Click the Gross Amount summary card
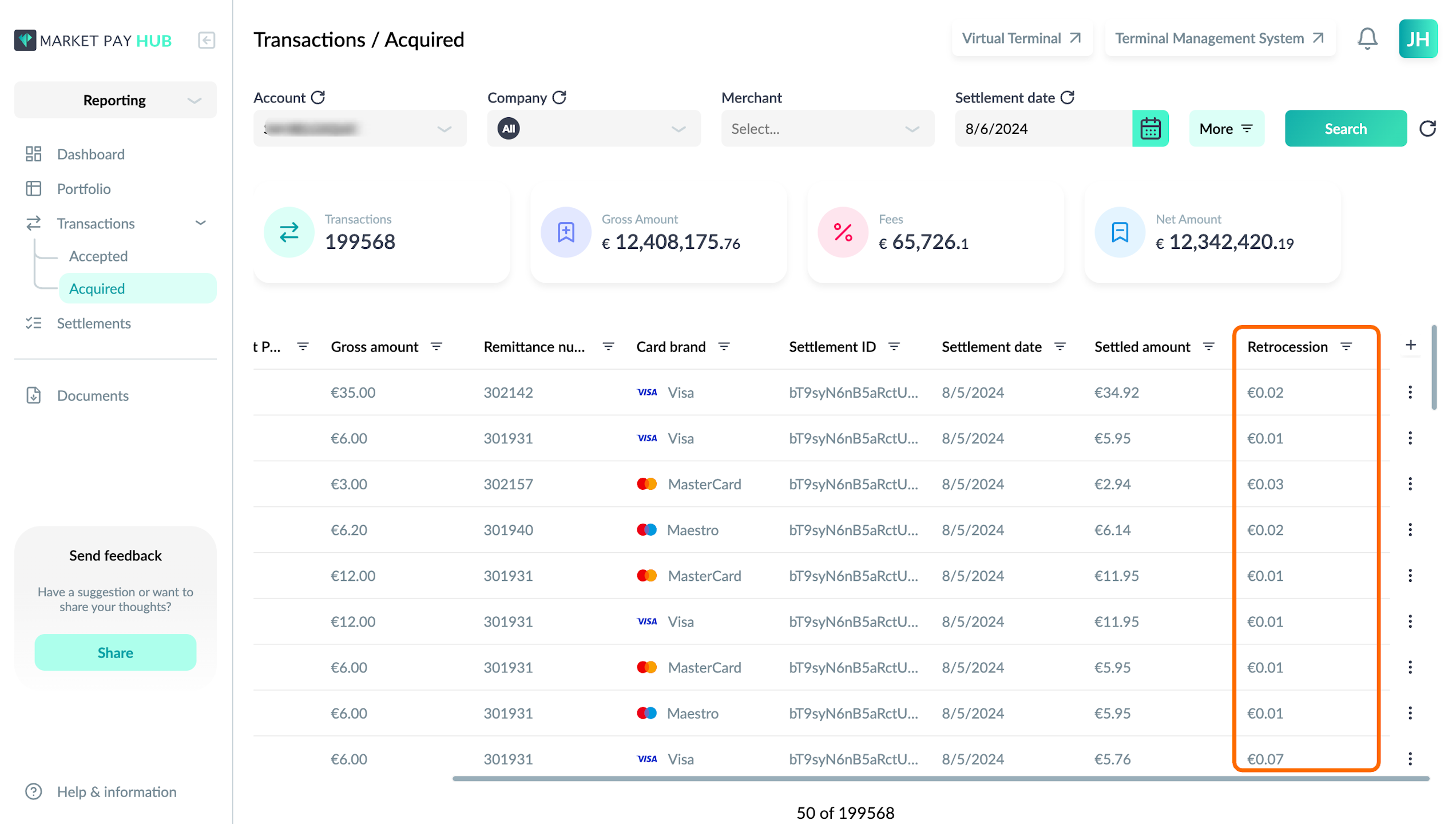The height and width of the screenshot is (824, 1456). coord(658,233)
